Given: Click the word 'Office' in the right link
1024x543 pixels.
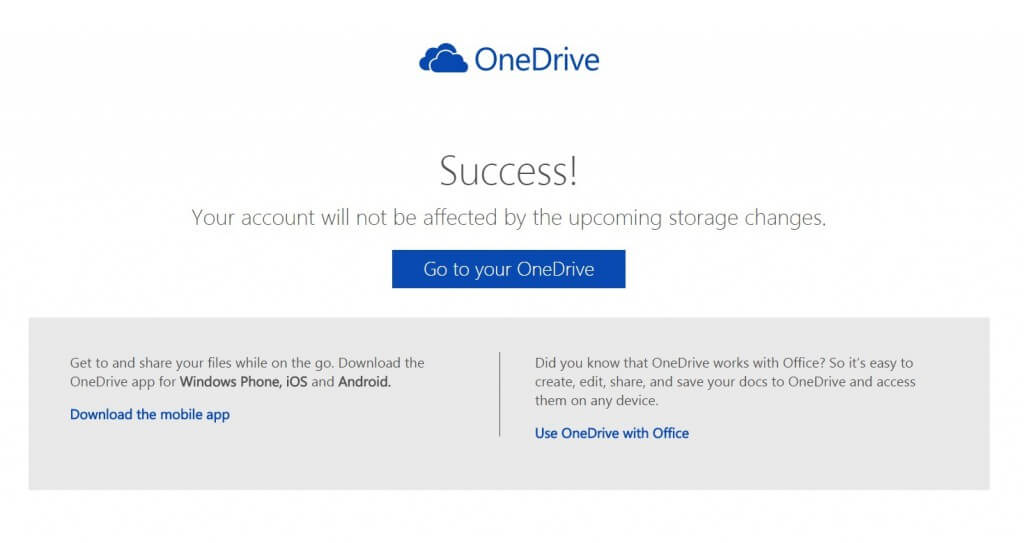Looking at the screenshot, I should [x=670, y=433].
